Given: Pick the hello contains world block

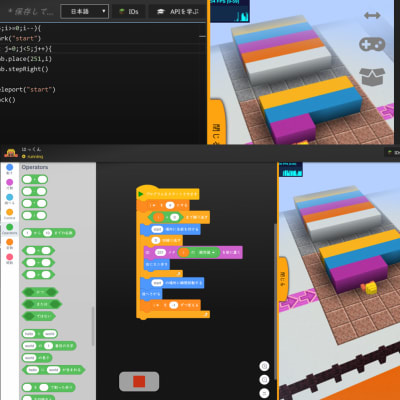Looking at the screenshot, I should [x=53, y=370].
